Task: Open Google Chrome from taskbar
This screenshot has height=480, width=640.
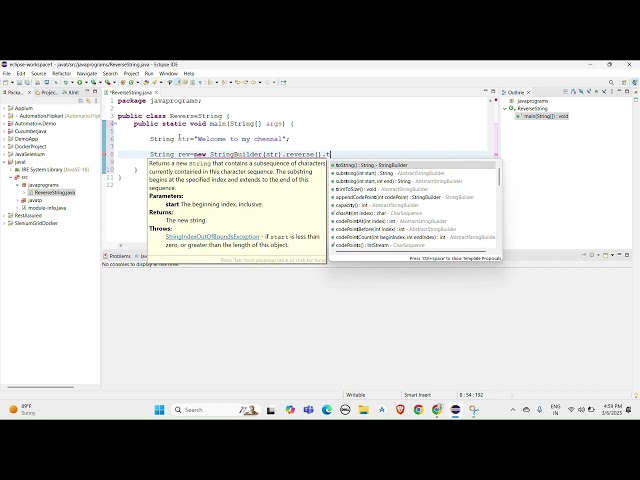Action: pos(418,409)
